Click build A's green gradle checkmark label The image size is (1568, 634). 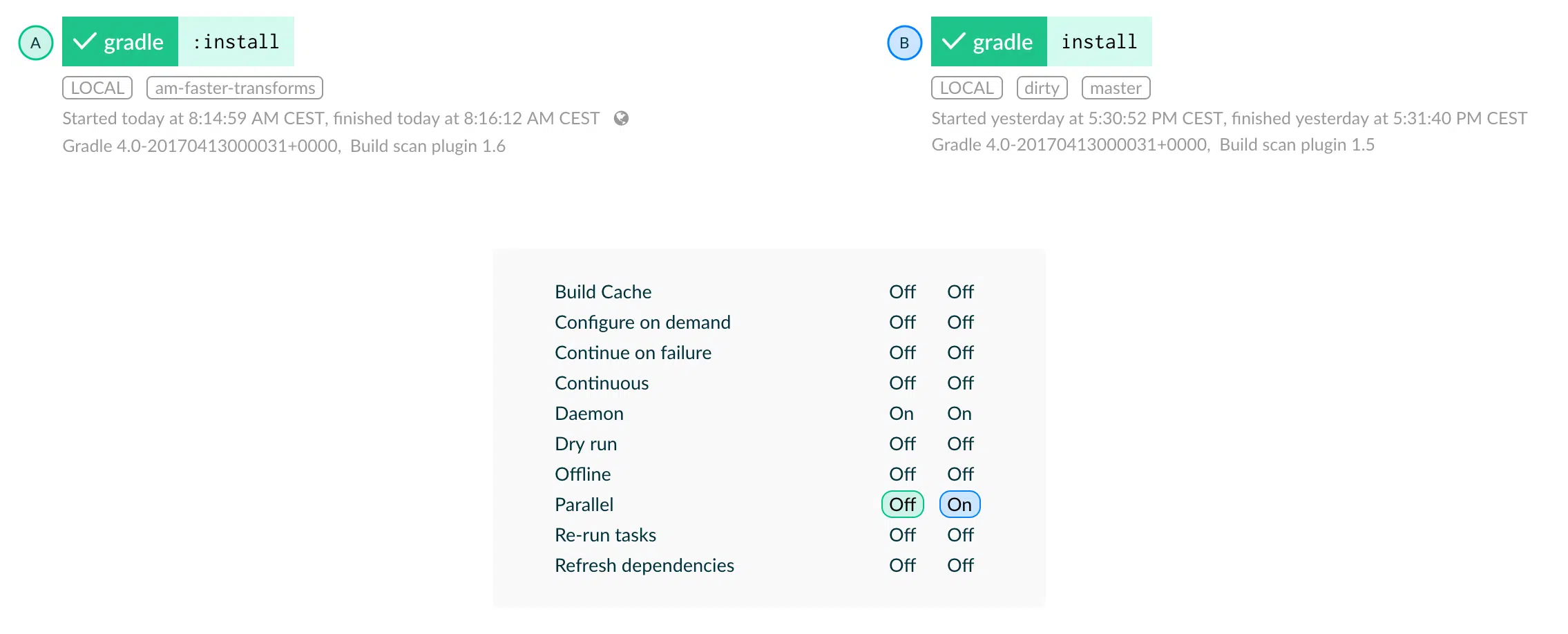[x=120, y=41]
